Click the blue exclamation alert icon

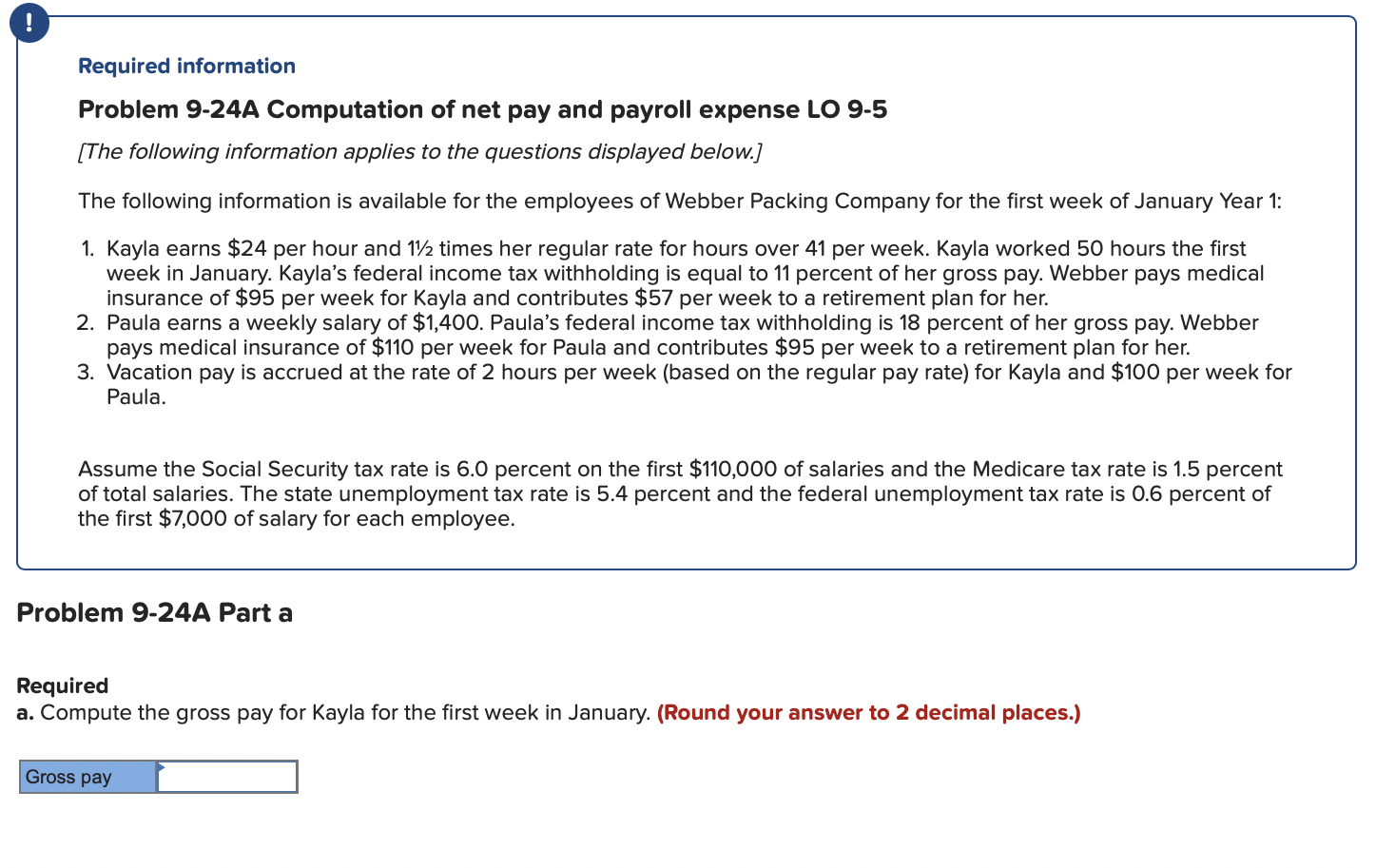[x=29, y=23]
